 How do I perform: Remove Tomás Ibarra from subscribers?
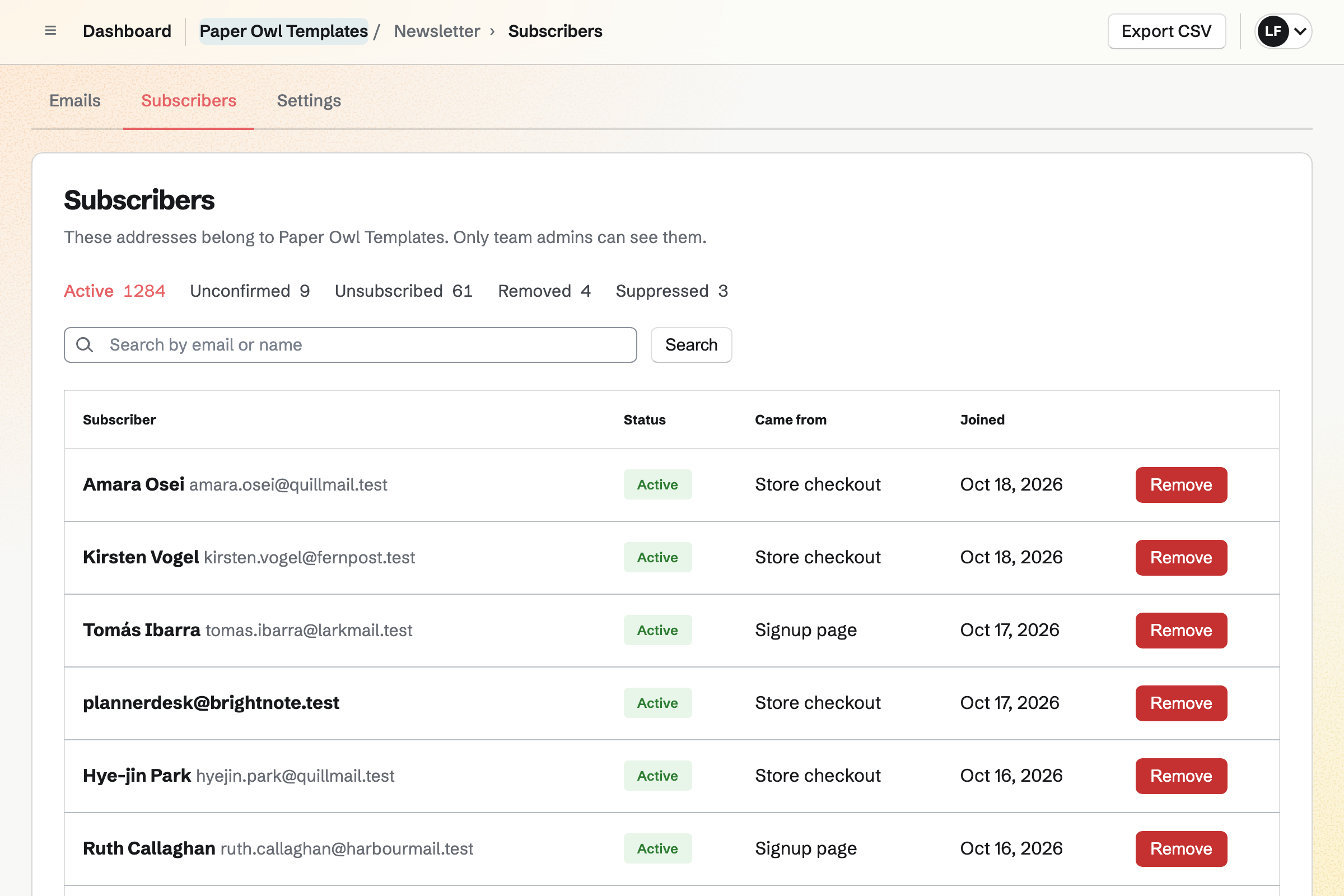[x=1180, y=631]
